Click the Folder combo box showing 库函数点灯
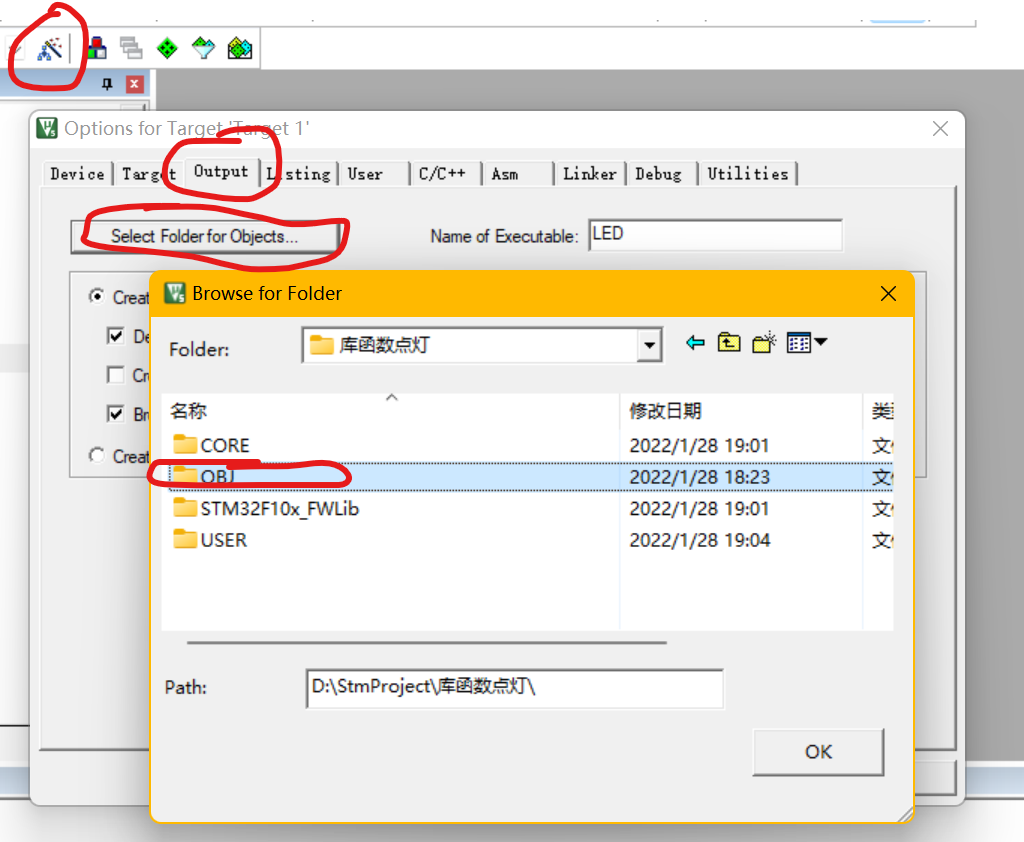This screenshot has height=842, width=1024. [x=482, y=345]
